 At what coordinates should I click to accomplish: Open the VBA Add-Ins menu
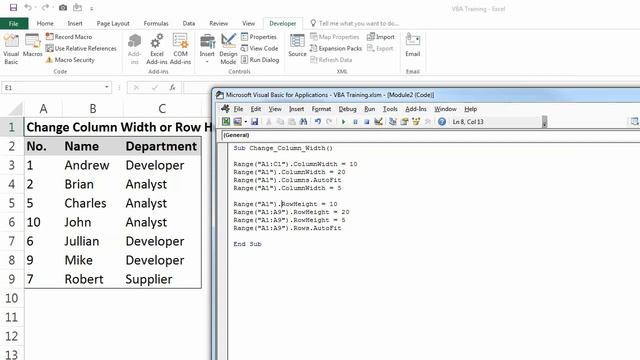(x=416, y=109)
